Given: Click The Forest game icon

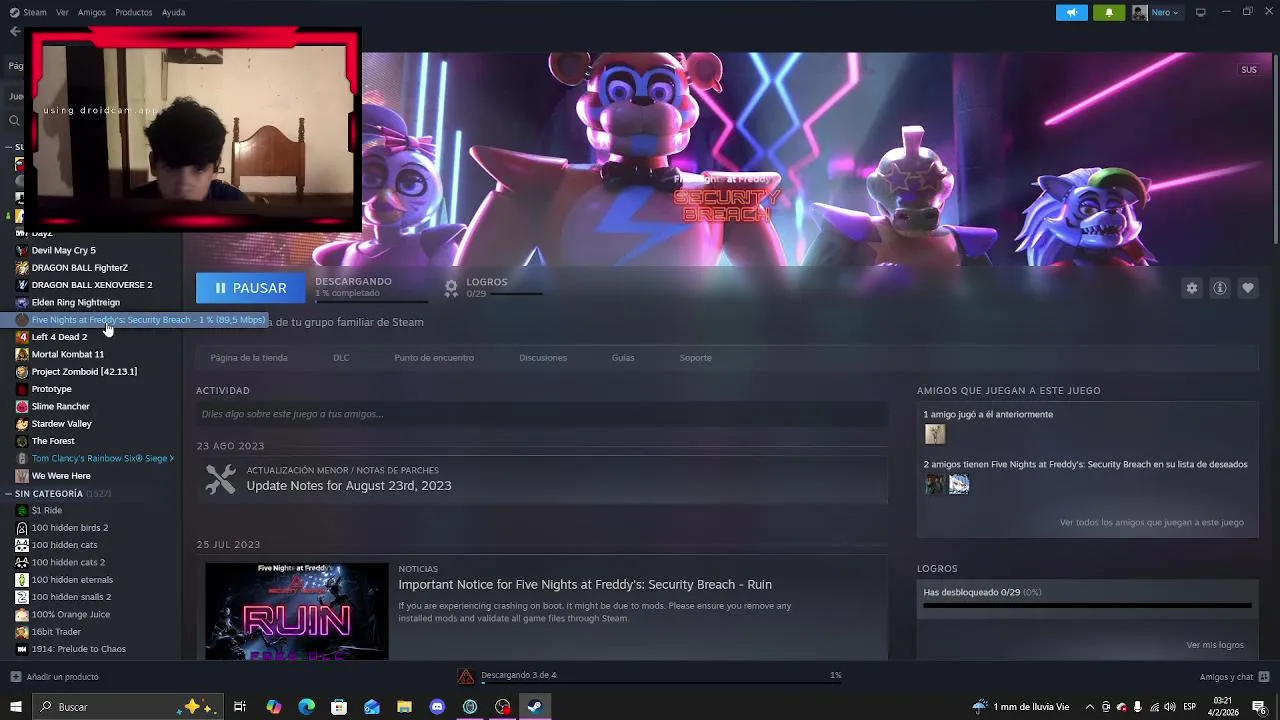Looking at the screenshot, I should [x=22, y=441].
